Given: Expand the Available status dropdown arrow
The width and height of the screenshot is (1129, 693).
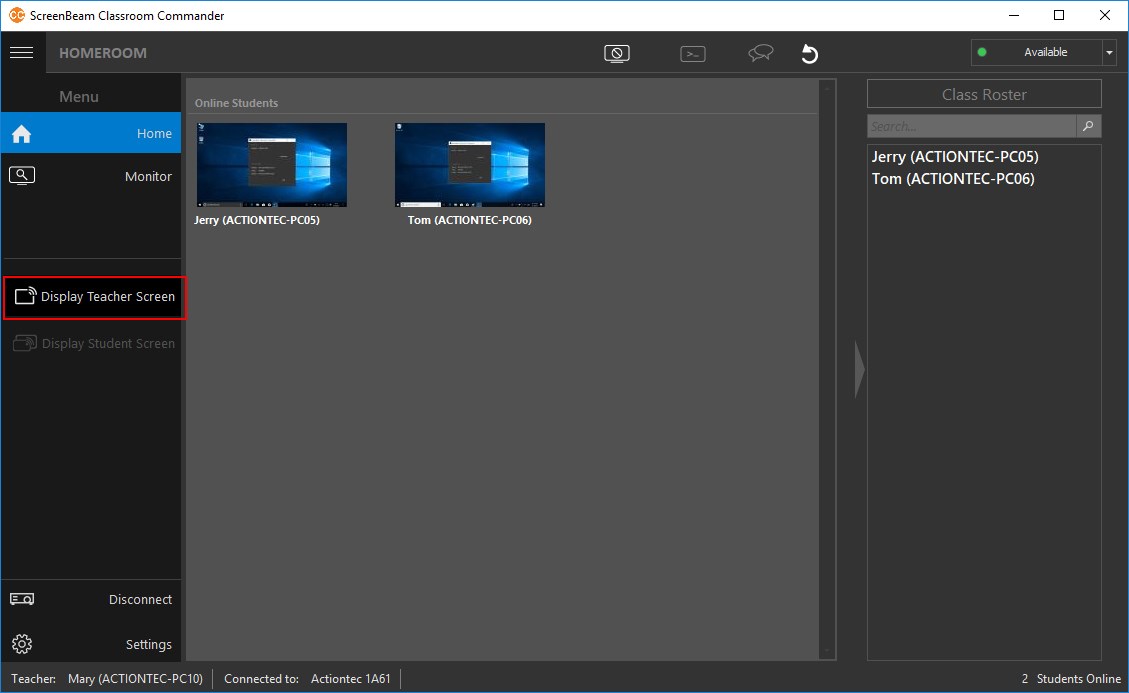Looking at the screenshot, I should tap(1109, 53).
